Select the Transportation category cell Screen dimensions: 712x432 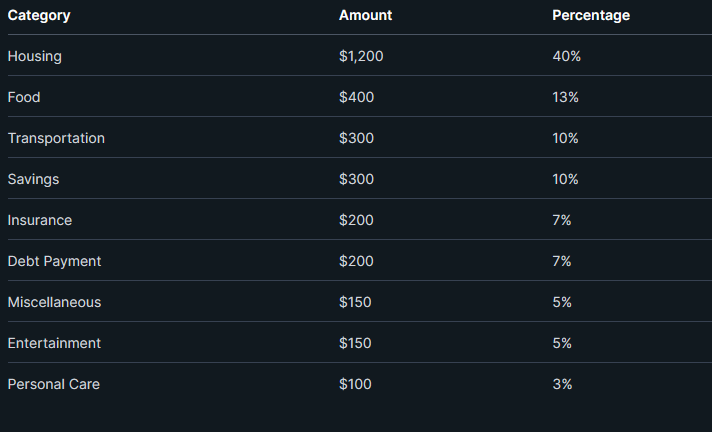tap(56, 138)
